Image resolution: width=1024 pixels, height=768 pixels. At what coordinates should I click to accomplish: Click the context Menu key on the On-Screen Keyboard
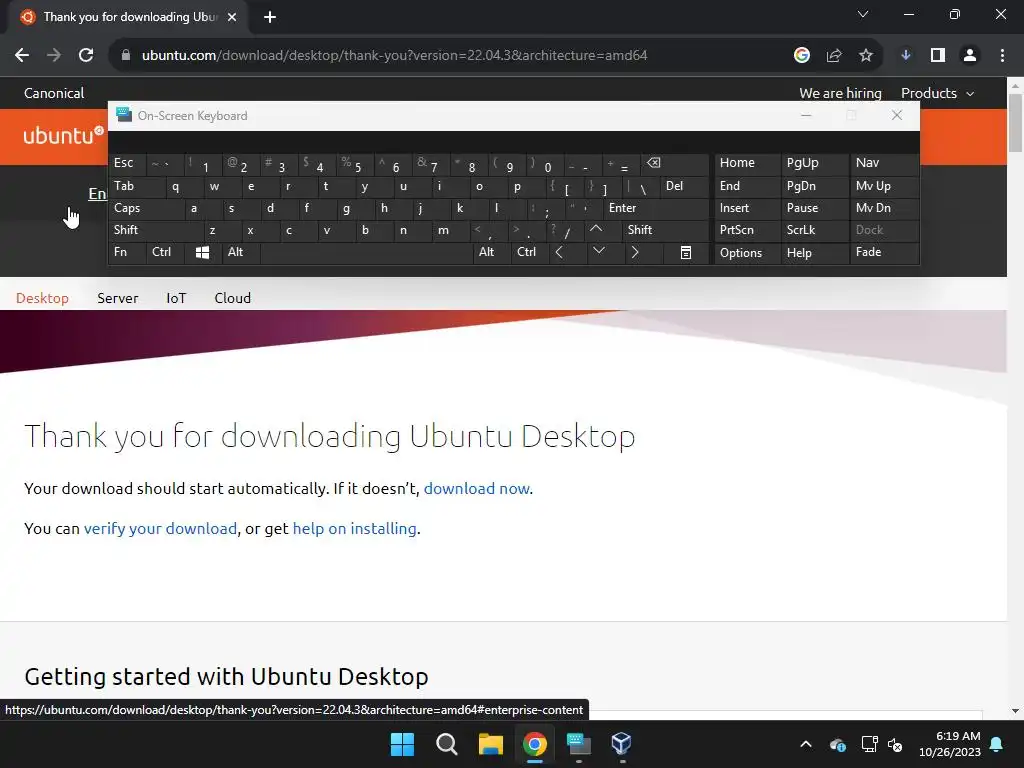click(686, 253)
